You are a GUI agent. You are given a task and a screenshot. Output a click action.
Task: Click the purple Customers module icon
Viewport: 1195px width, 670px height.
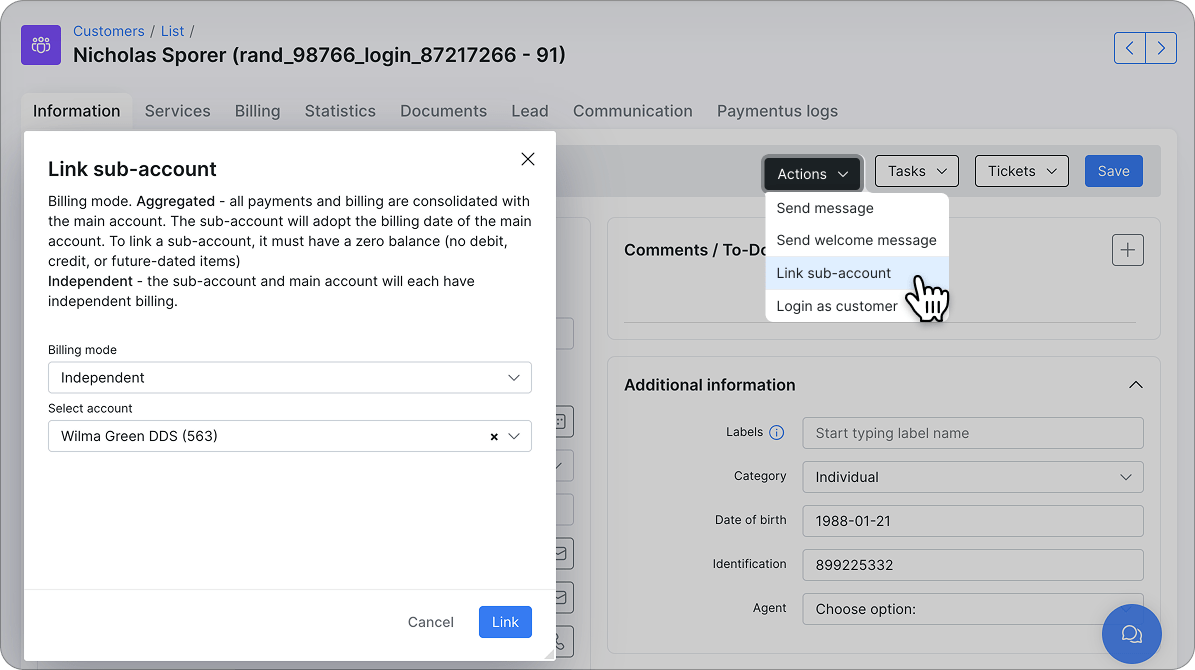(x=40, y=45)
